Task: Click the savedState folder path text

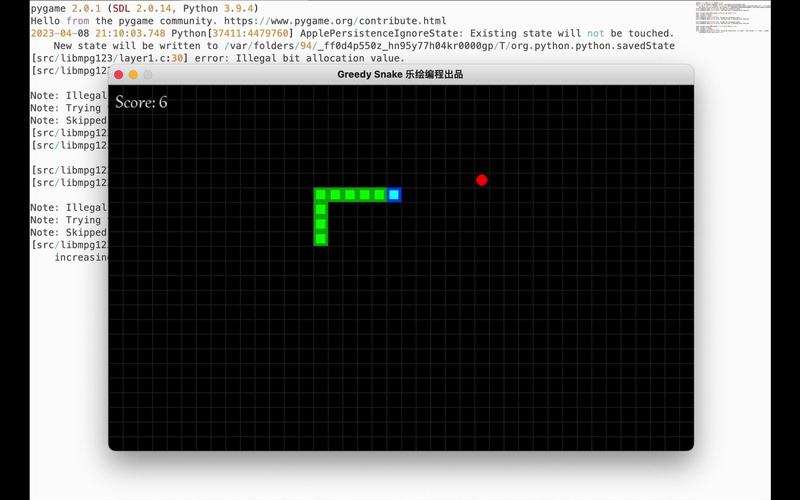Action: [449, 46]
